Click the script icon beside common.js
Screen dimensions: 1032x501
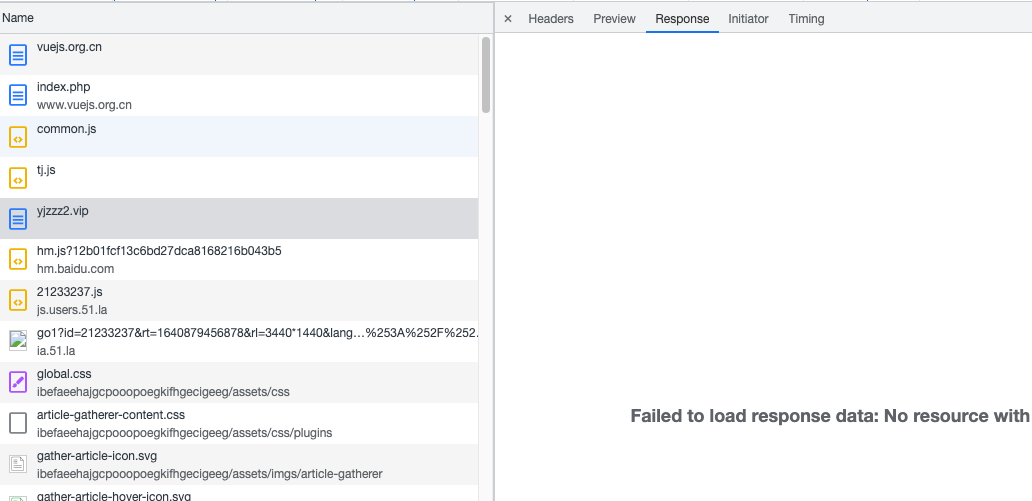click(x=17, y=137)
